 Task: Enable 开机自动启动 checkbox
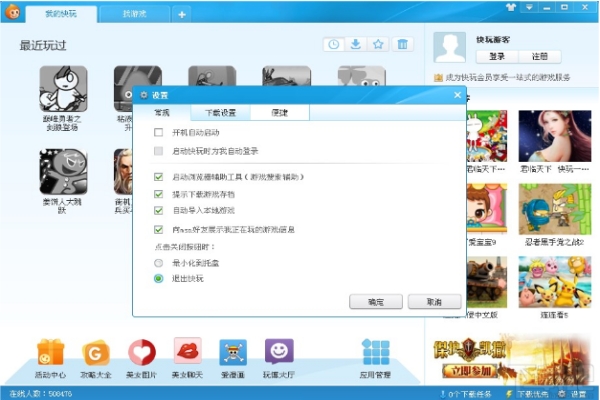(x=158, y=132)
